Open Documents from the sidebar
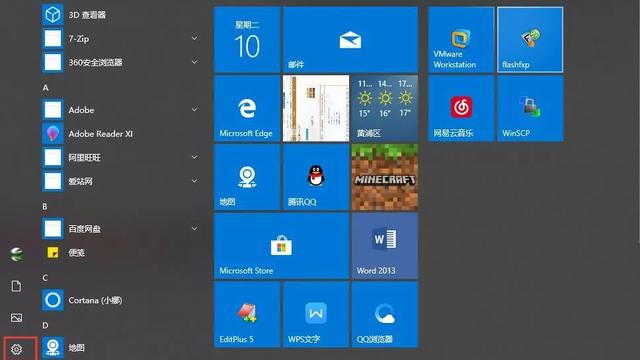The image size is (640, 360). click(16, 286)
